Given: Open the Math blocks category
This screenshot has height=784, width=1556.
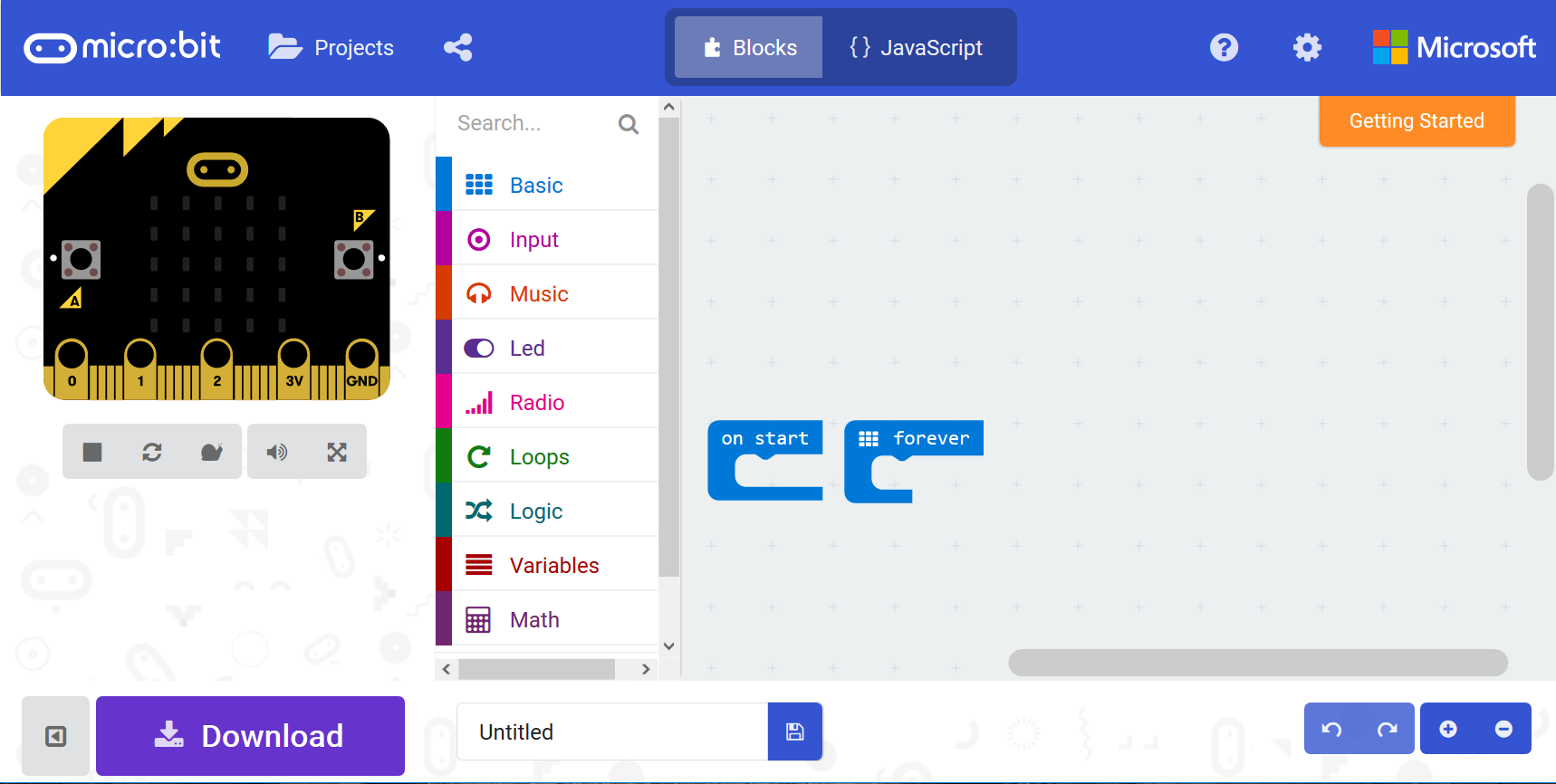Looking at the screenshot, I should coord(546,619).
